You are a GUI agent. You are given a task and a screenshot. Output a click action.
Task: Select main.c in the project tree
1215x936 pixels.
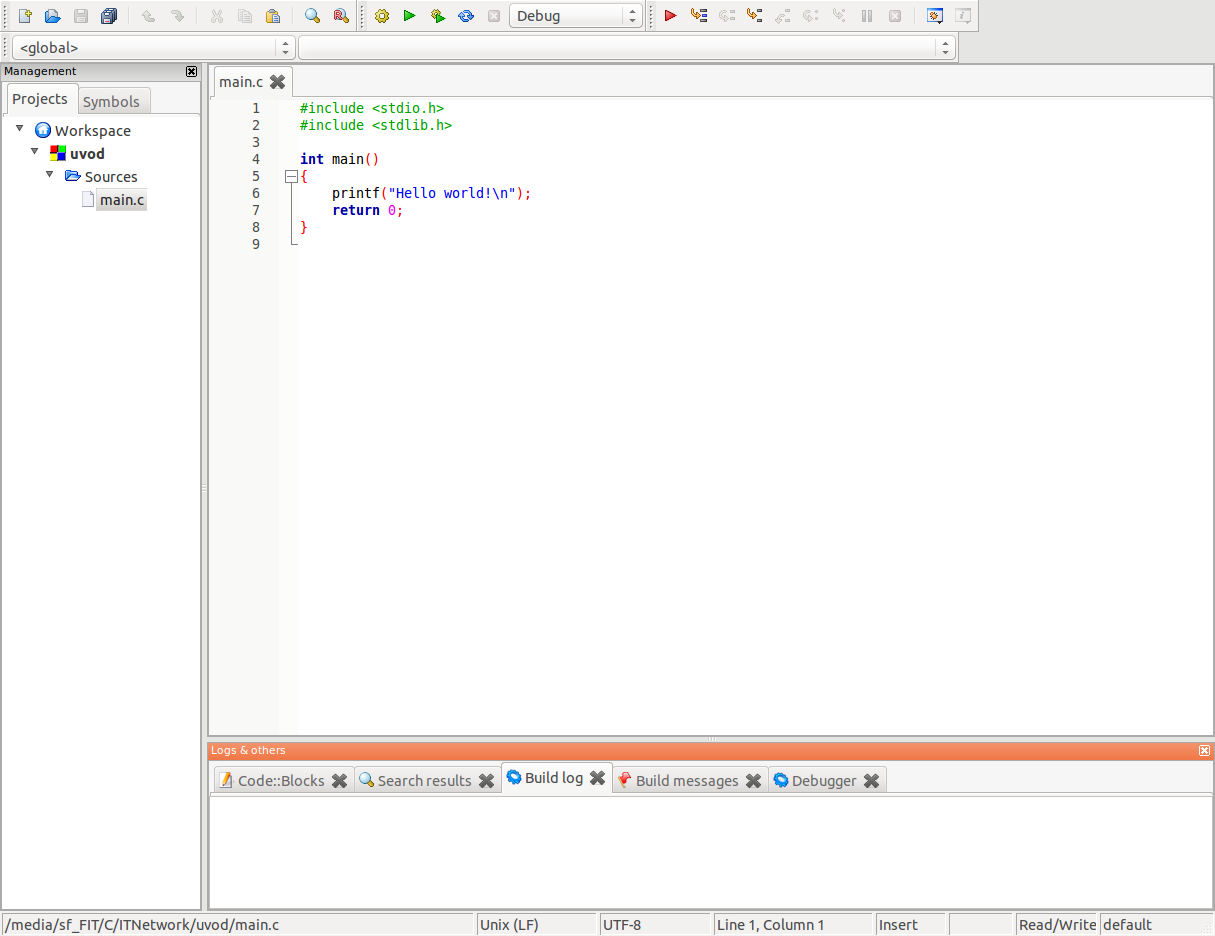coord(121,200)
